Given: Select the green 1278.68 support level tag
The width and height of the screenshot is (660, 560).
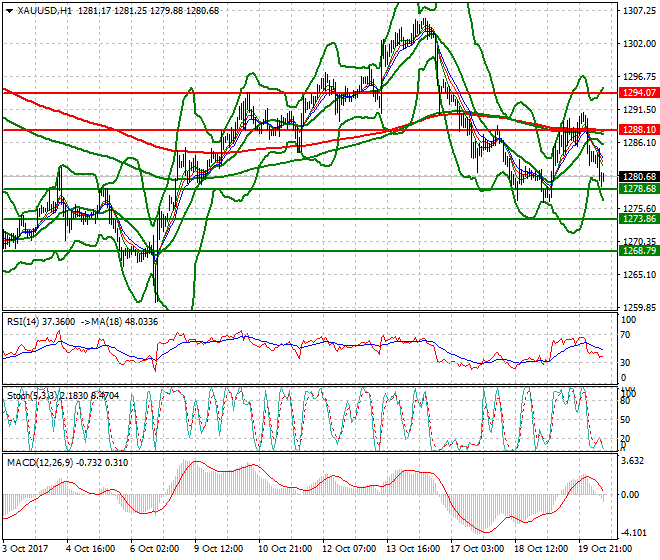Looking at the screenshot, I should pos(631,188).
